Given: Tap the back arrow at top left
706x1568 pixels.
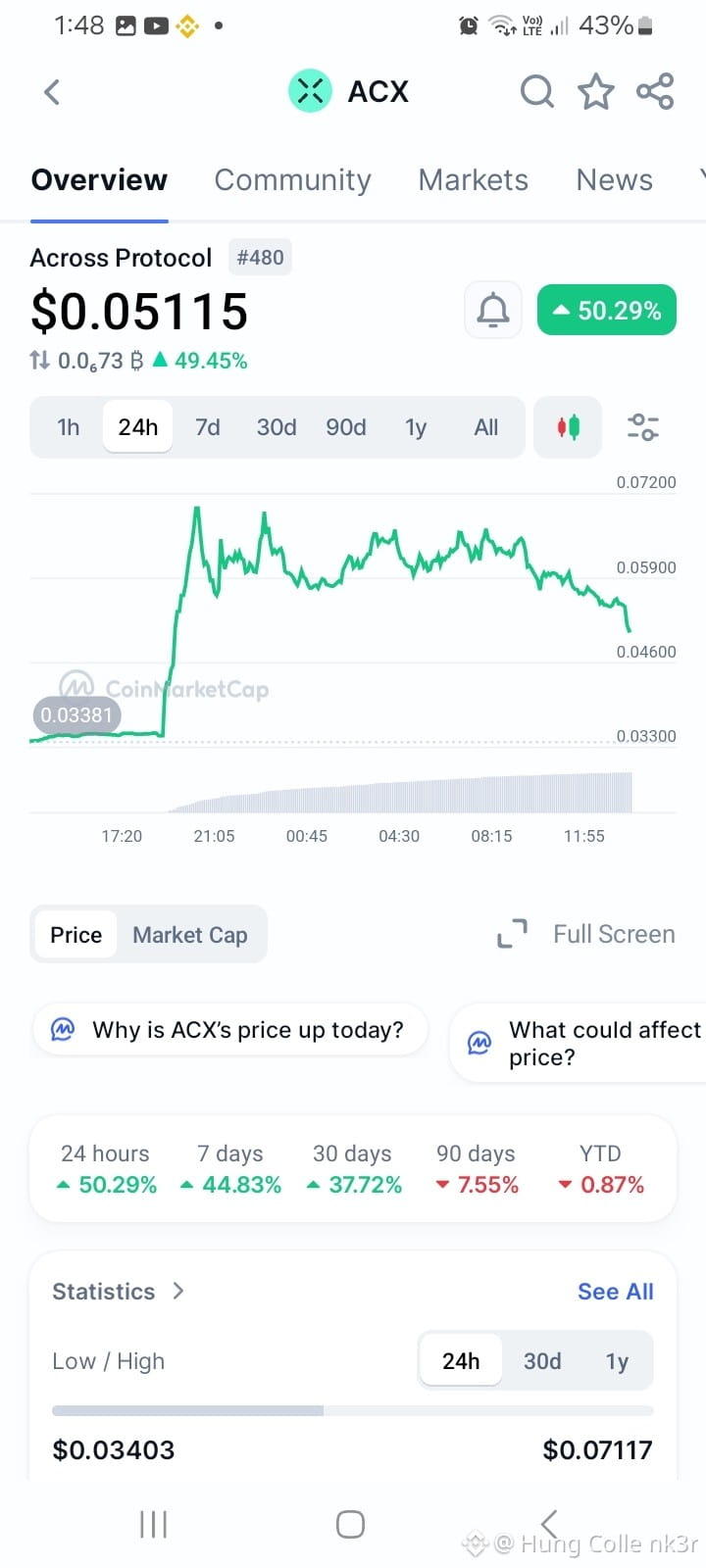Looking at the screenshot, I should (52, 92).
